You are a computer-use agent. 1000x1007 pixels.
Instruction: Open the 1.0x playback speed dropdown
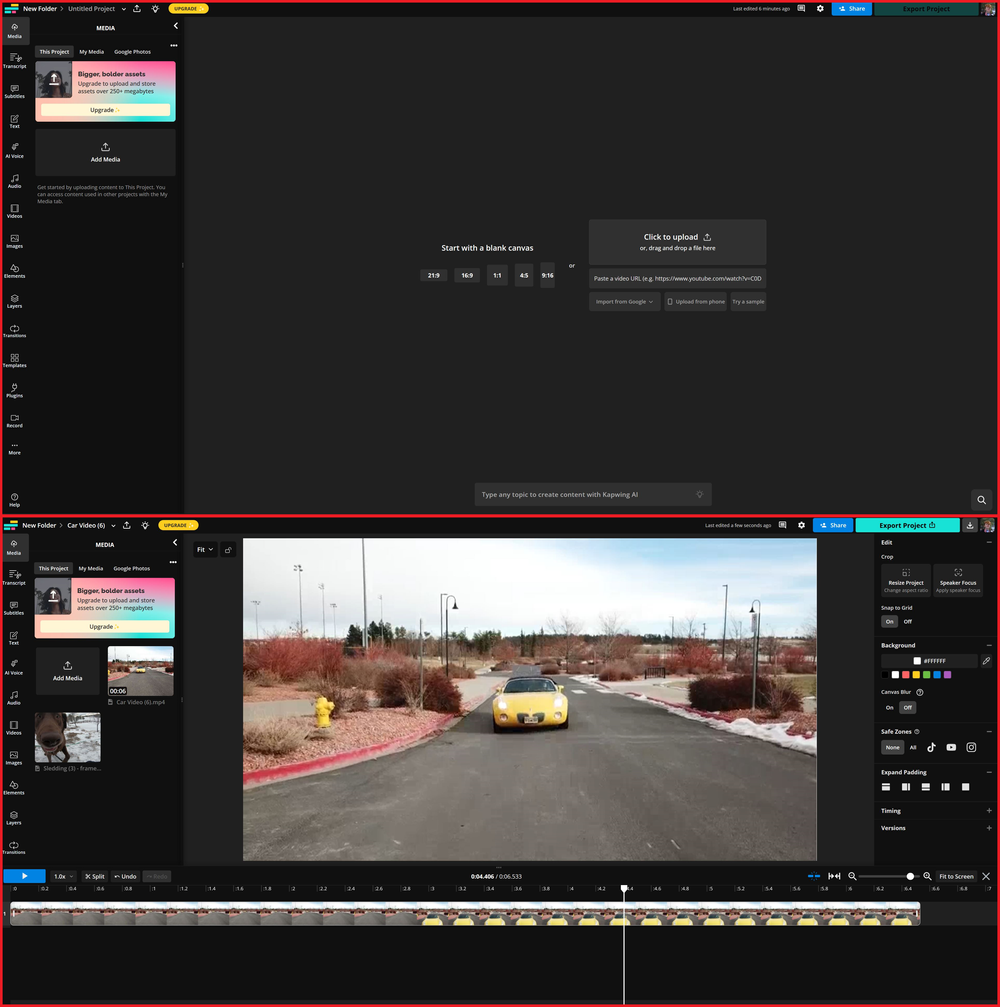point(62,876)
